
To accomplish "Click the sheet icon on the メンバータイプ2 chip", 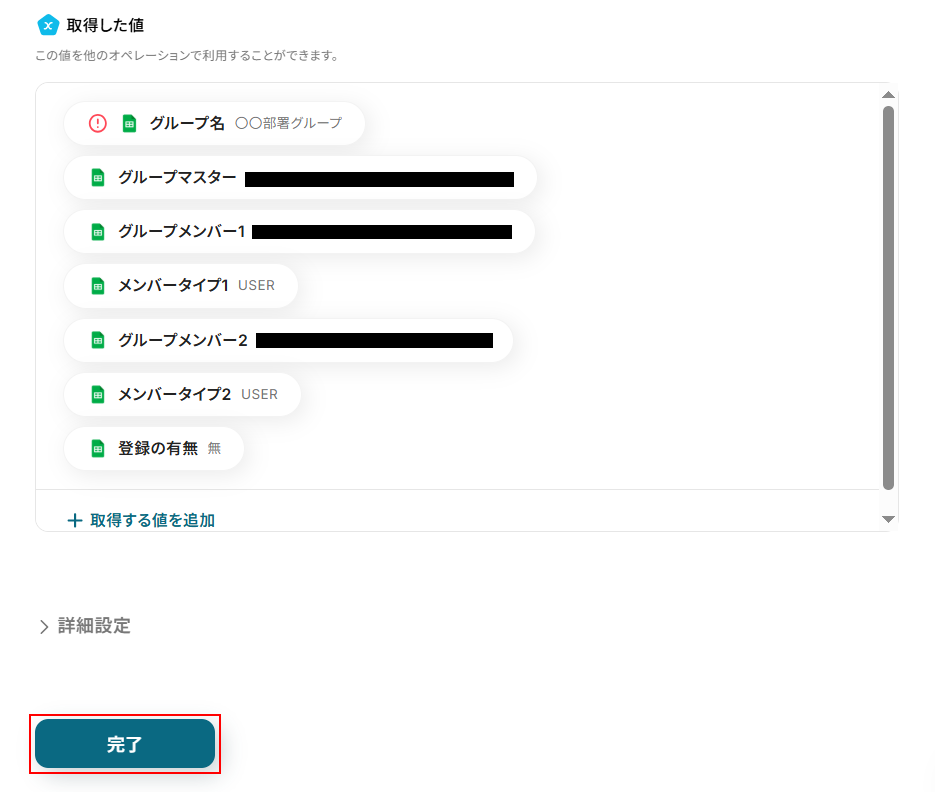I will pos(97,394).
